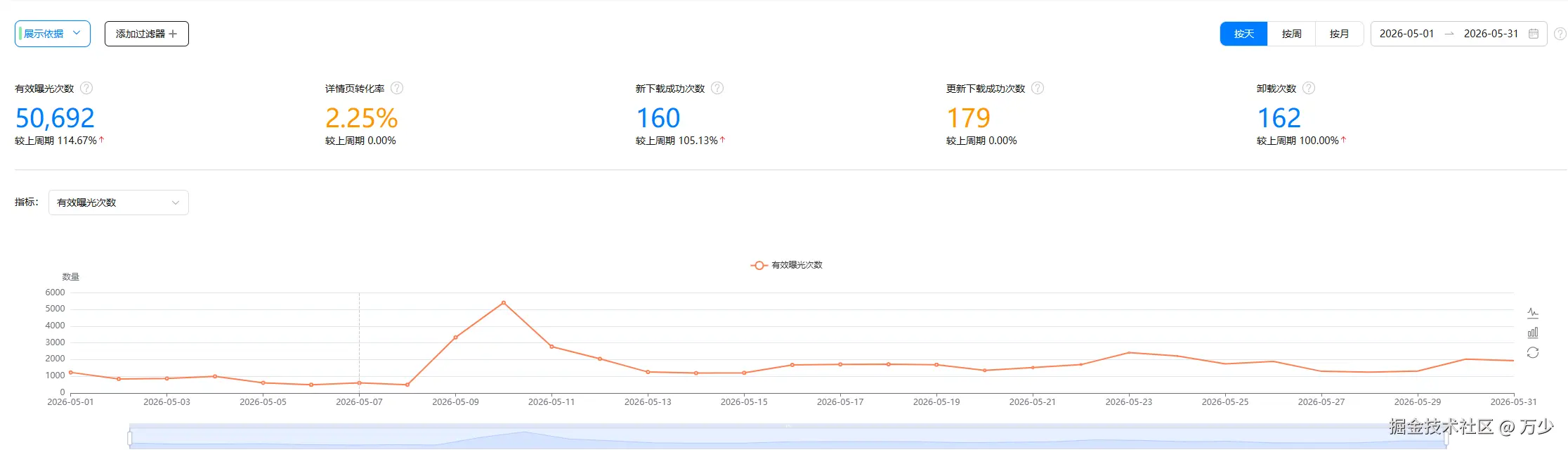The width and height of the screenshot is (1568, 450).
Task: Click help icon next to date range
Action: (x=1560, y=34)
